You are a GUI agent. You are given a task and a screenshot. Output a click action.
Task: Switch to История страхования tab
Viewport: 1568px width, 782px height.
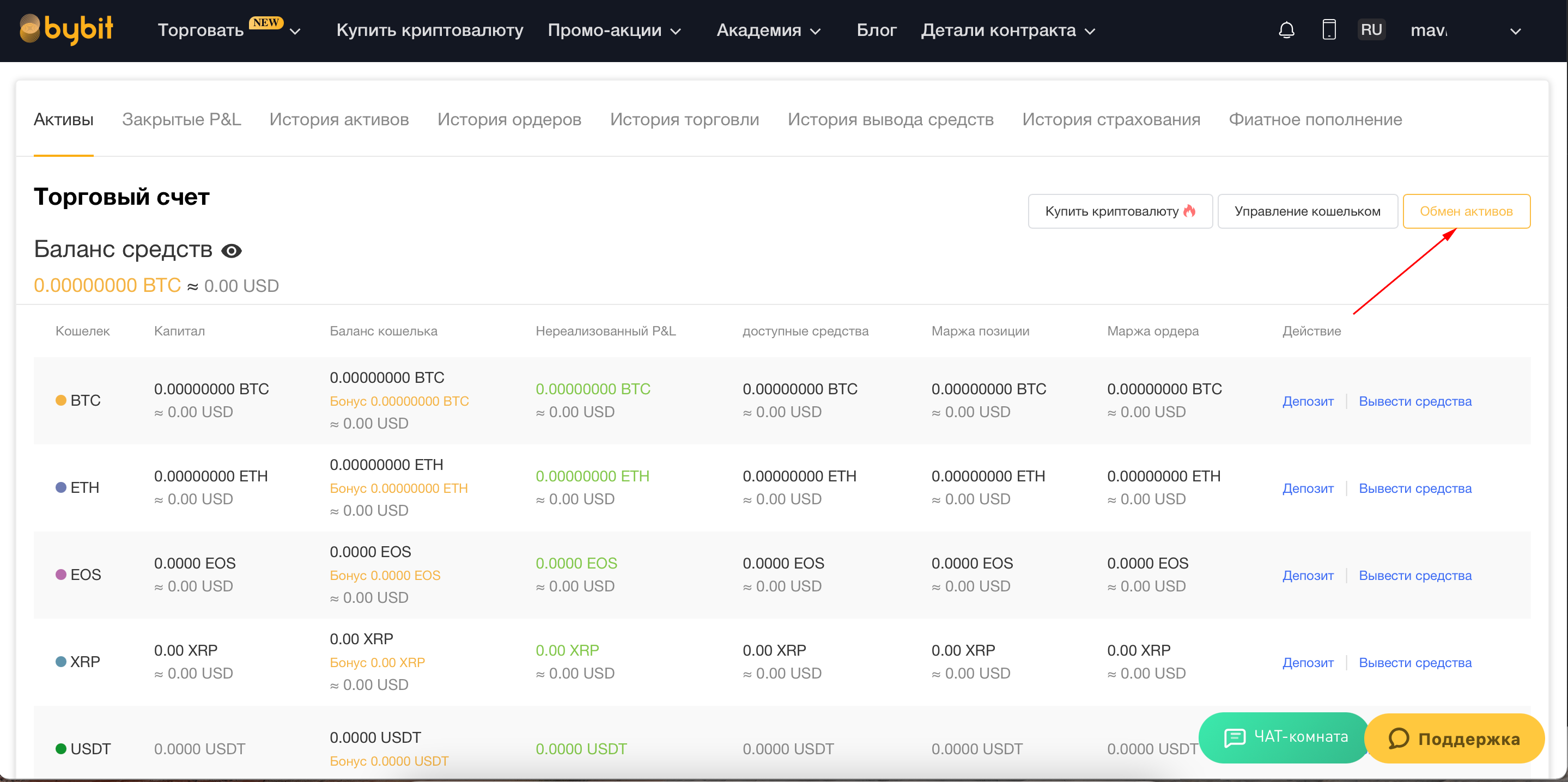click(x=1111, y=120)
